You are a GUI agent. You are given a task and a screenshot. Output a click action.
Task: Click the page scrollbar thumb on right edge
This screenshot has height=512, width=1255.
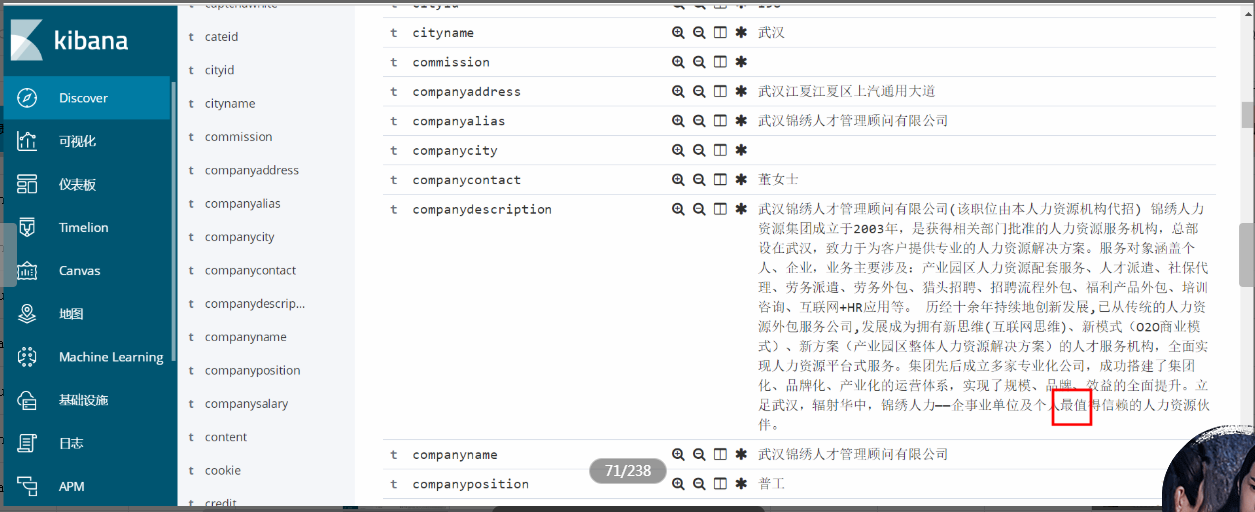(1246, 114)
